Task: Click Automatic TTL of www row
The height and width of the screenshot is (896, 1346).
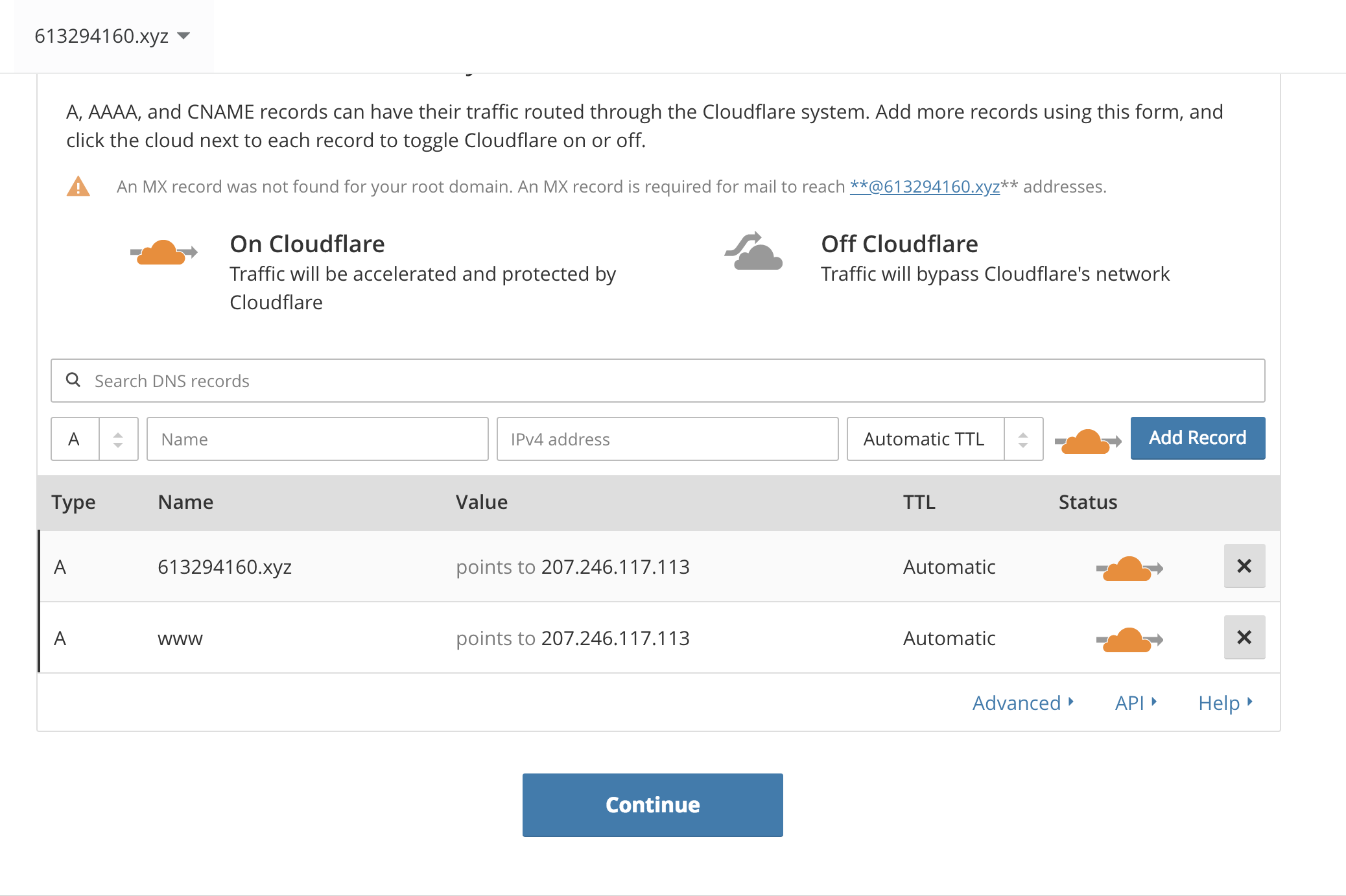Action: pos(949,639)
